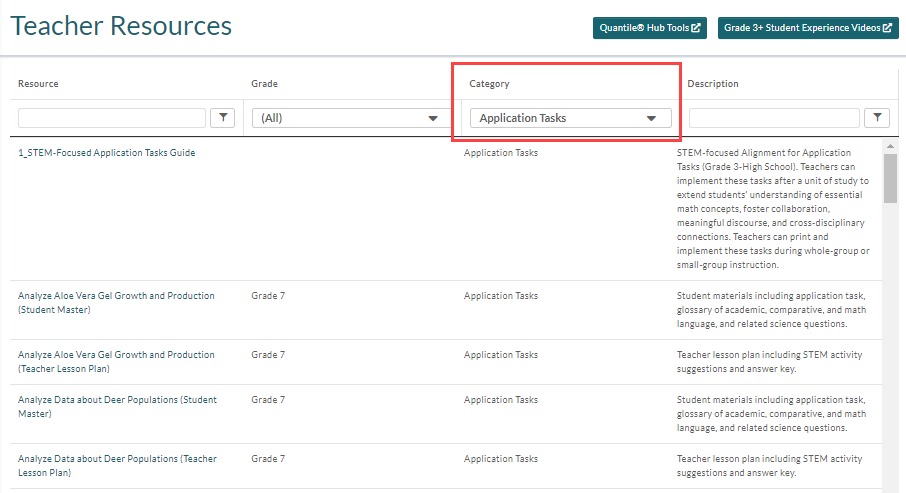Screen dimensions: 906x493
Task: Open Analyze Data about Deer Populations Student Master
Action: tap(117, 406)
